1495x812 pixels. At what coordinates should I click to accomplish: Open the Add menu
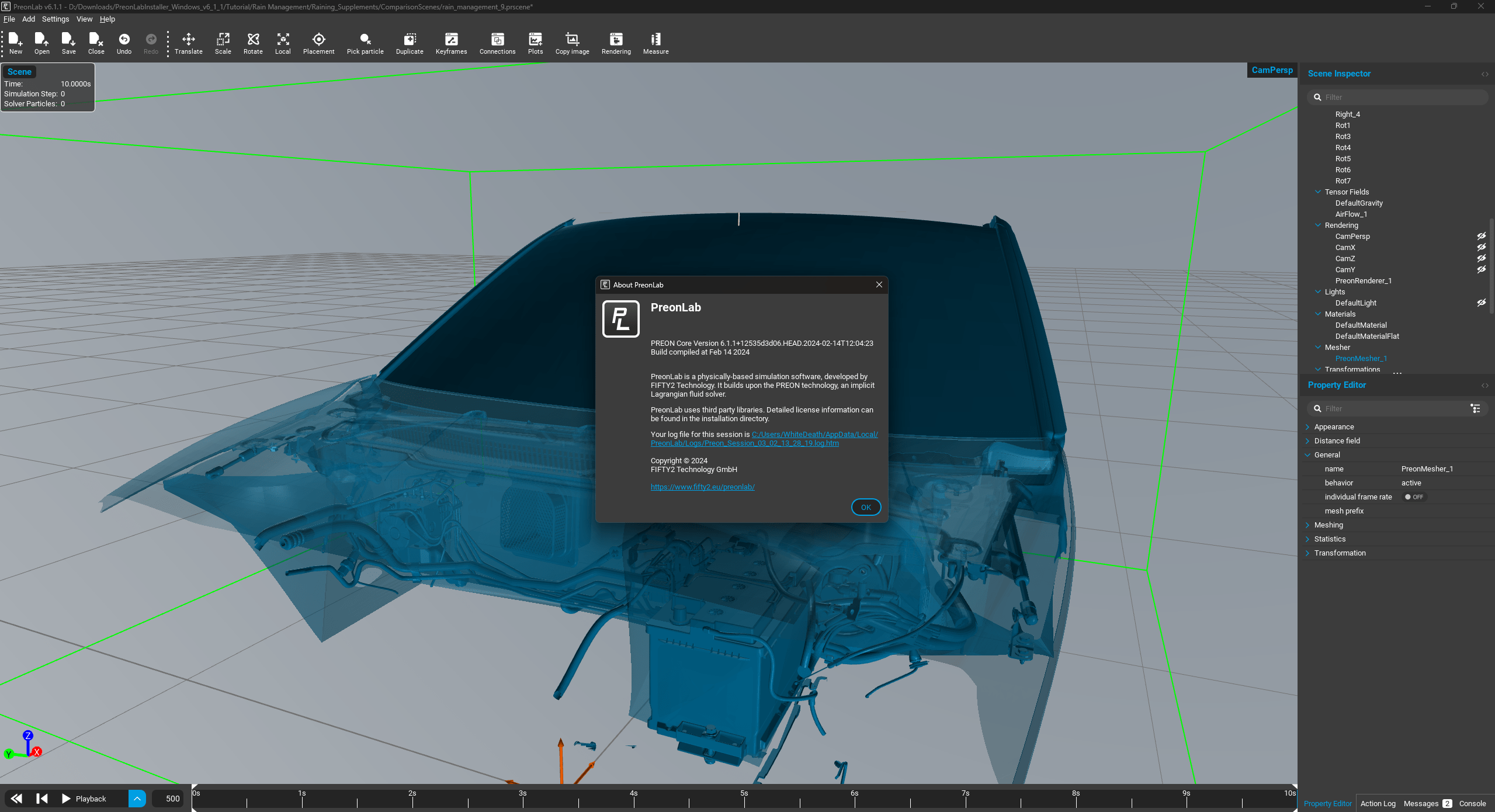click(29, 19)
